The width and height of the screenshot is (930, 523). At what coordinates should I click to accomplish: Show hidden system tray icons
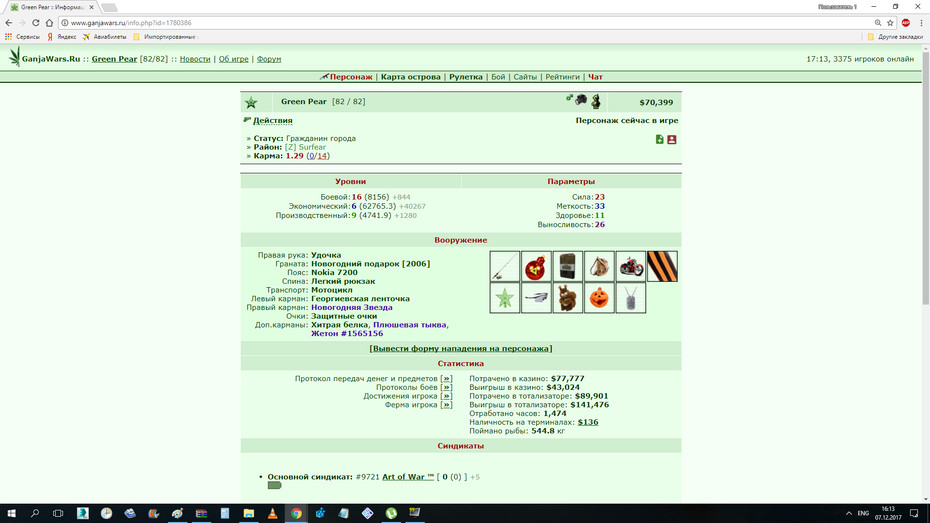click(x=848, y=513)
